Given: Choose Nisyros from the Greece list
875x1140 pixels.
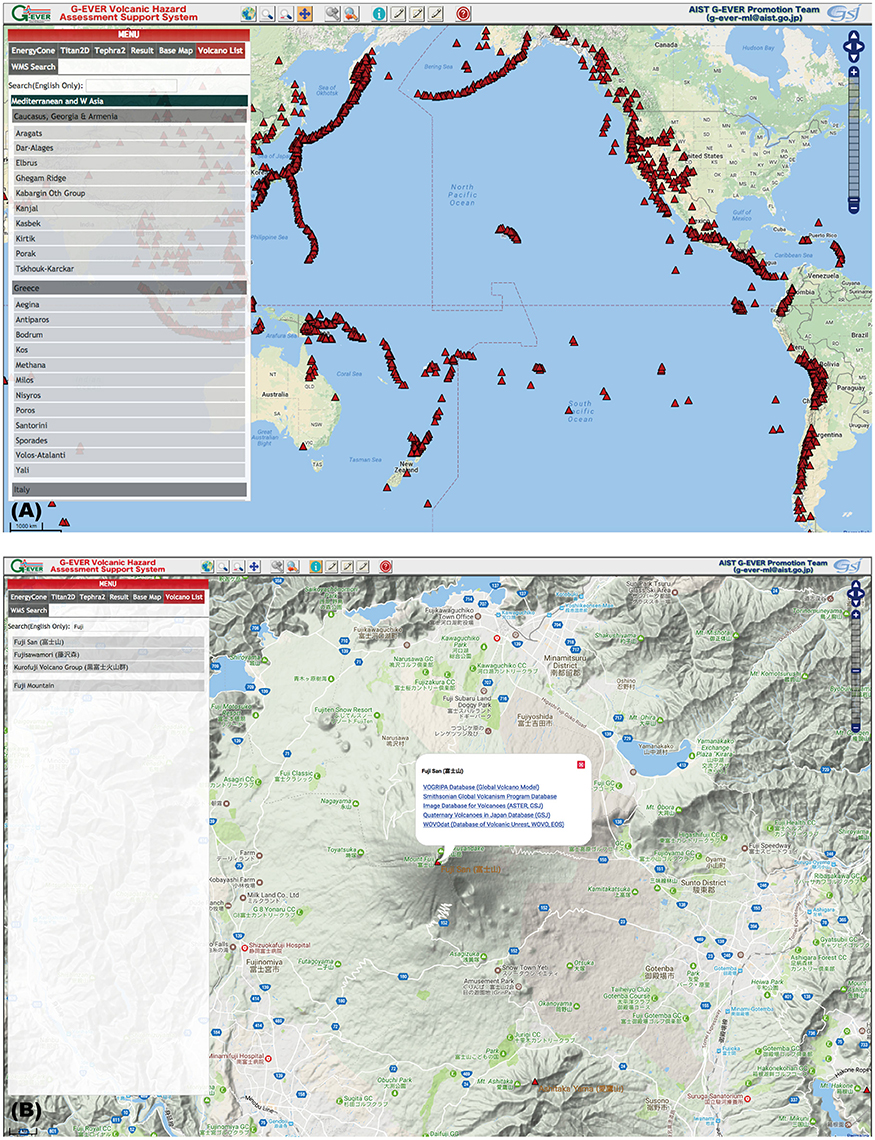Looking at the screenshot, I should 129,396.
